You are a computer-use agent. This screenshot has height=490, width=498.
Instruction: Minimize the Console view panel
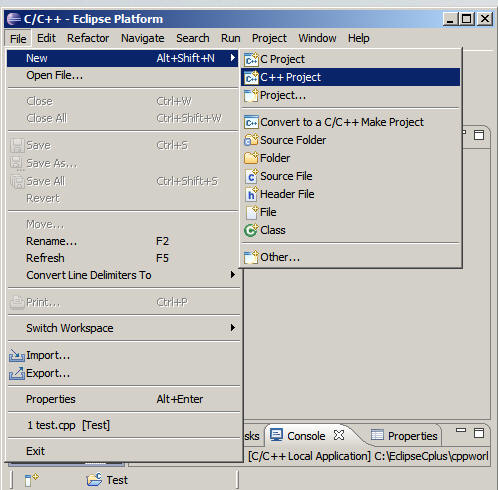(x=461, y=430)
